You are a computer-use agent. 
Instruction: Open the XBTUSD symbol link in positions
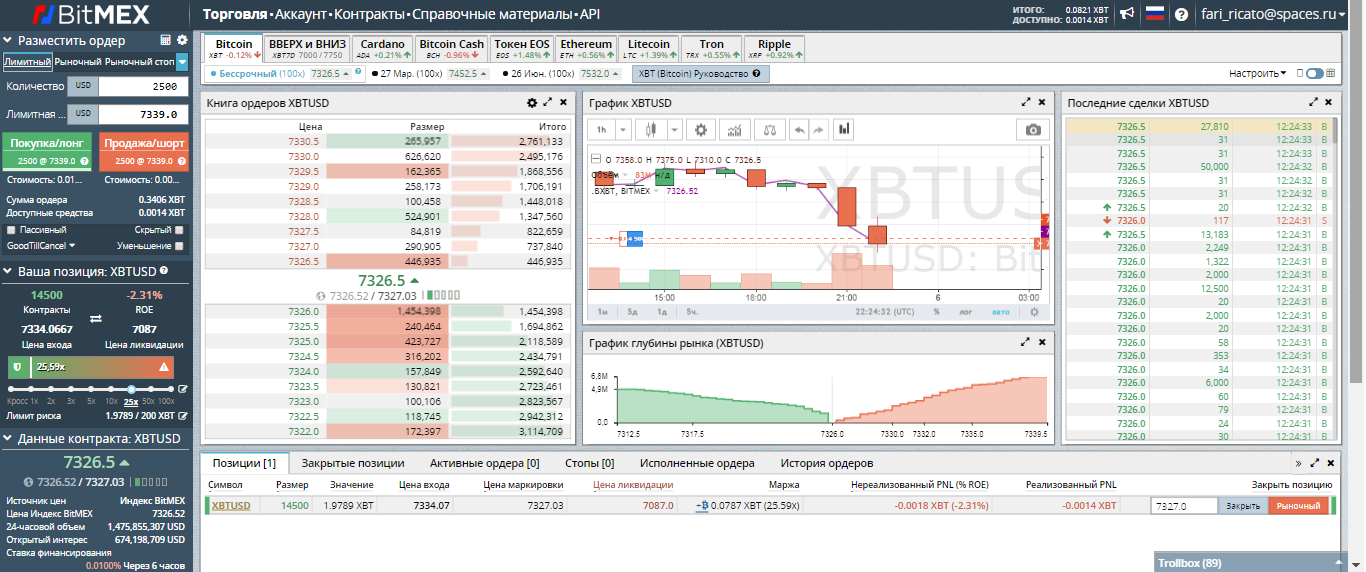click(231, 506)
